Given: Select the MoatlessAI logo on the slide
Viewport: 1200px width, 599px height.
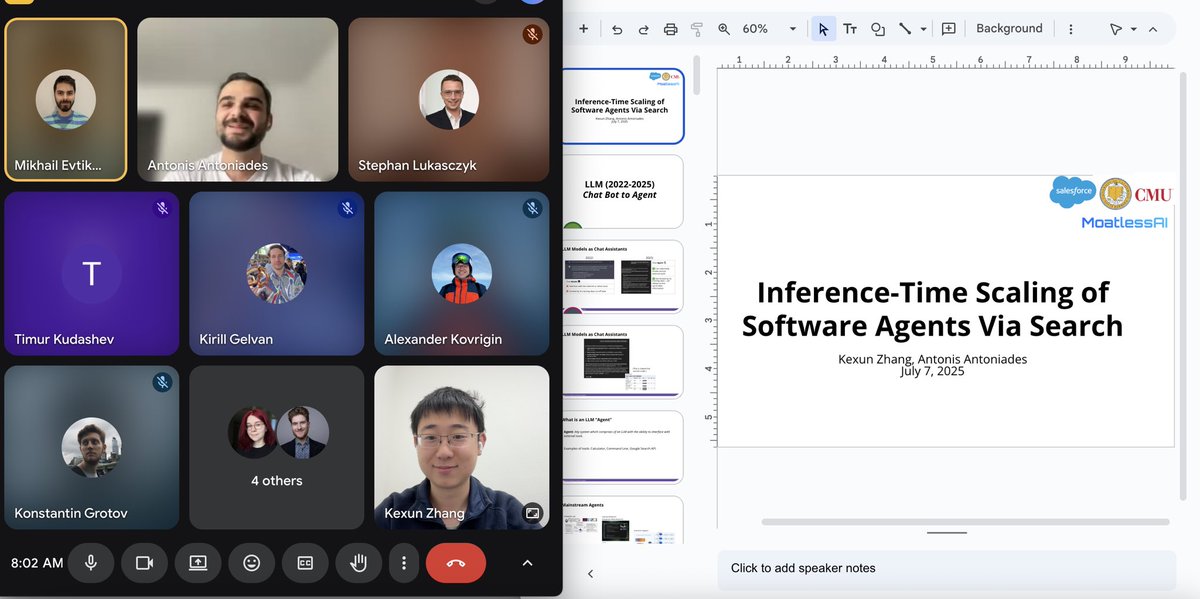Looking at the screenshot, I should pos(1124,222).
